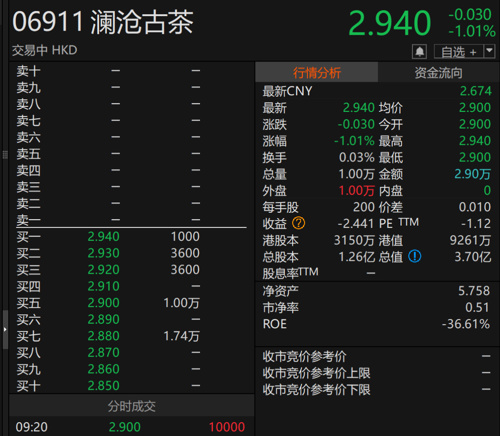The image size is (500, 436).
Task: Open the 自选 dropdown arrow
Action: pyautogui.click(x=489, y=51)
